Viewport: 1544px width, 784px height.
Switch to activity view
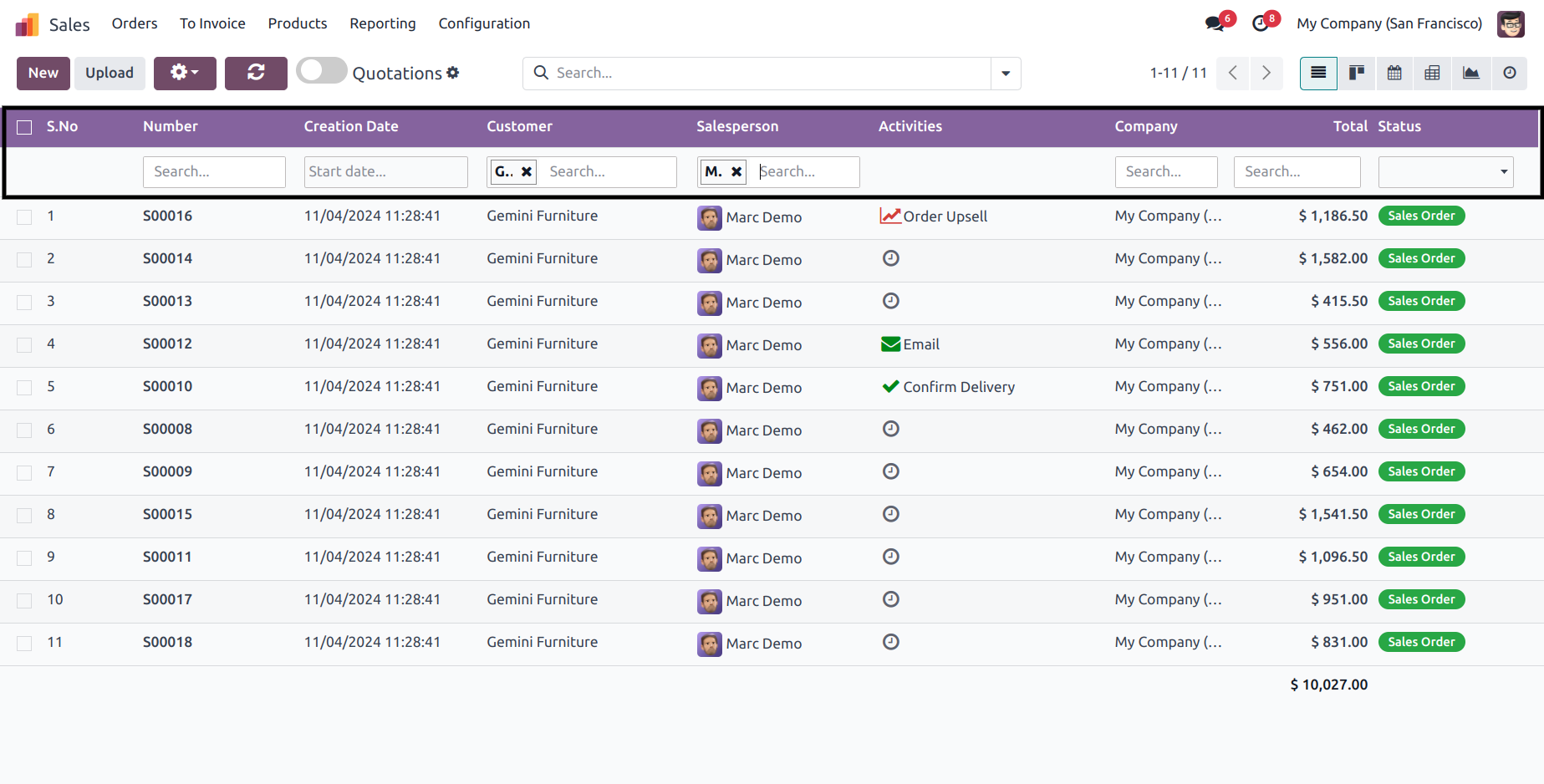point(1509,73)
